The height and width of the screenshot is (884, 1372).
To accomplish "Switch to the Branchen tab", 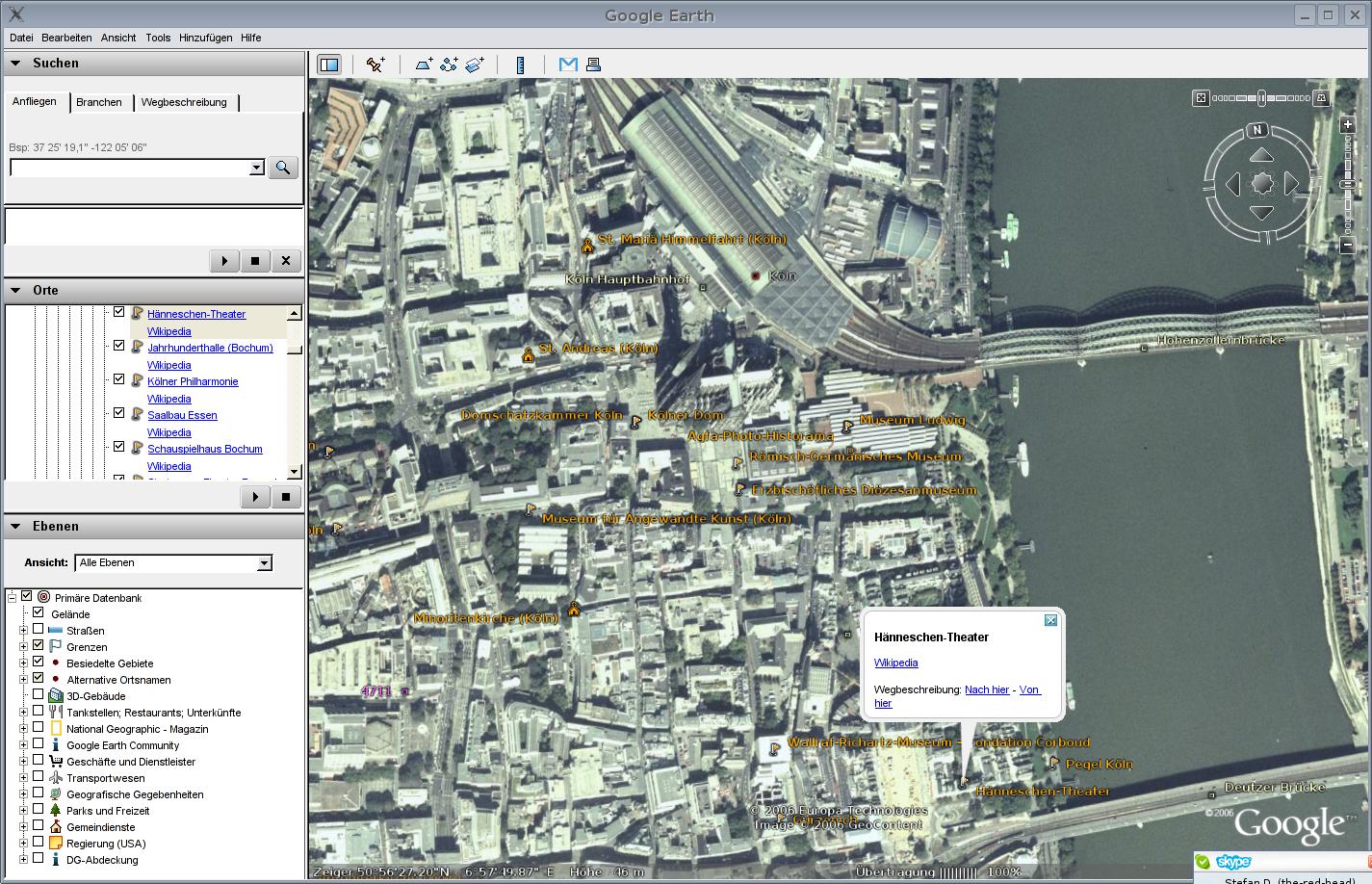I will point(99,102).
